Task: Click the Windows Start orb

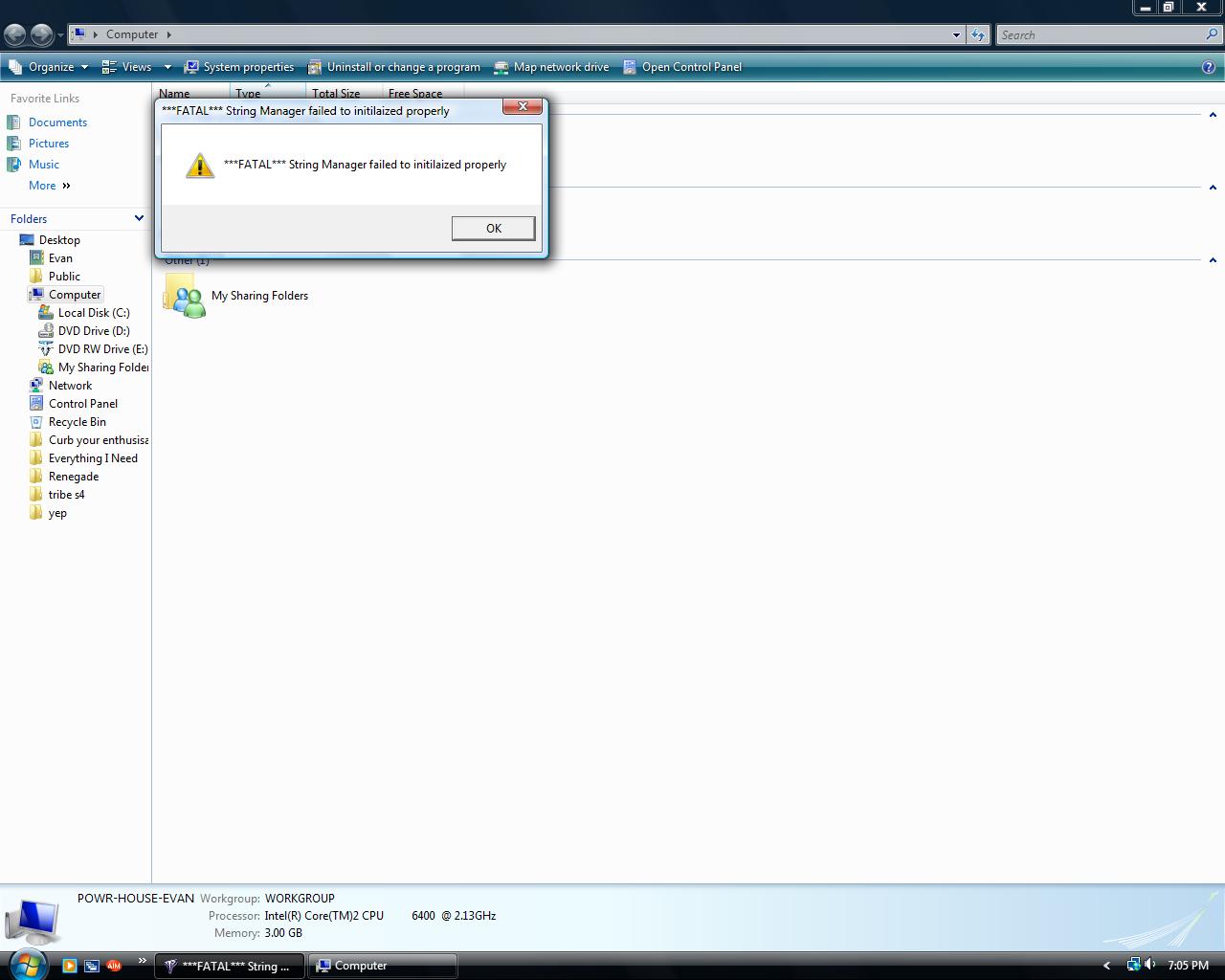Action: (x=27, y=963)
